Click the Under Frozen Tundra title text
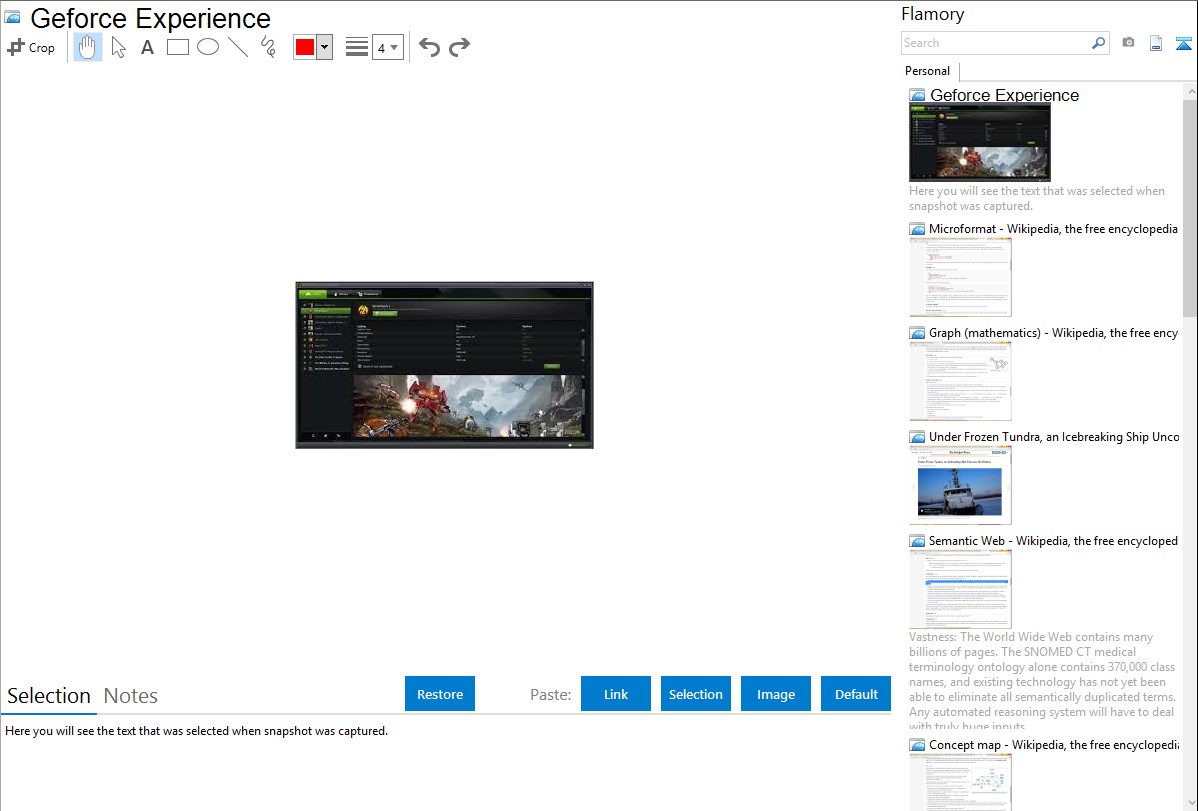1198x811 pixels. (x=1054, y=436)
